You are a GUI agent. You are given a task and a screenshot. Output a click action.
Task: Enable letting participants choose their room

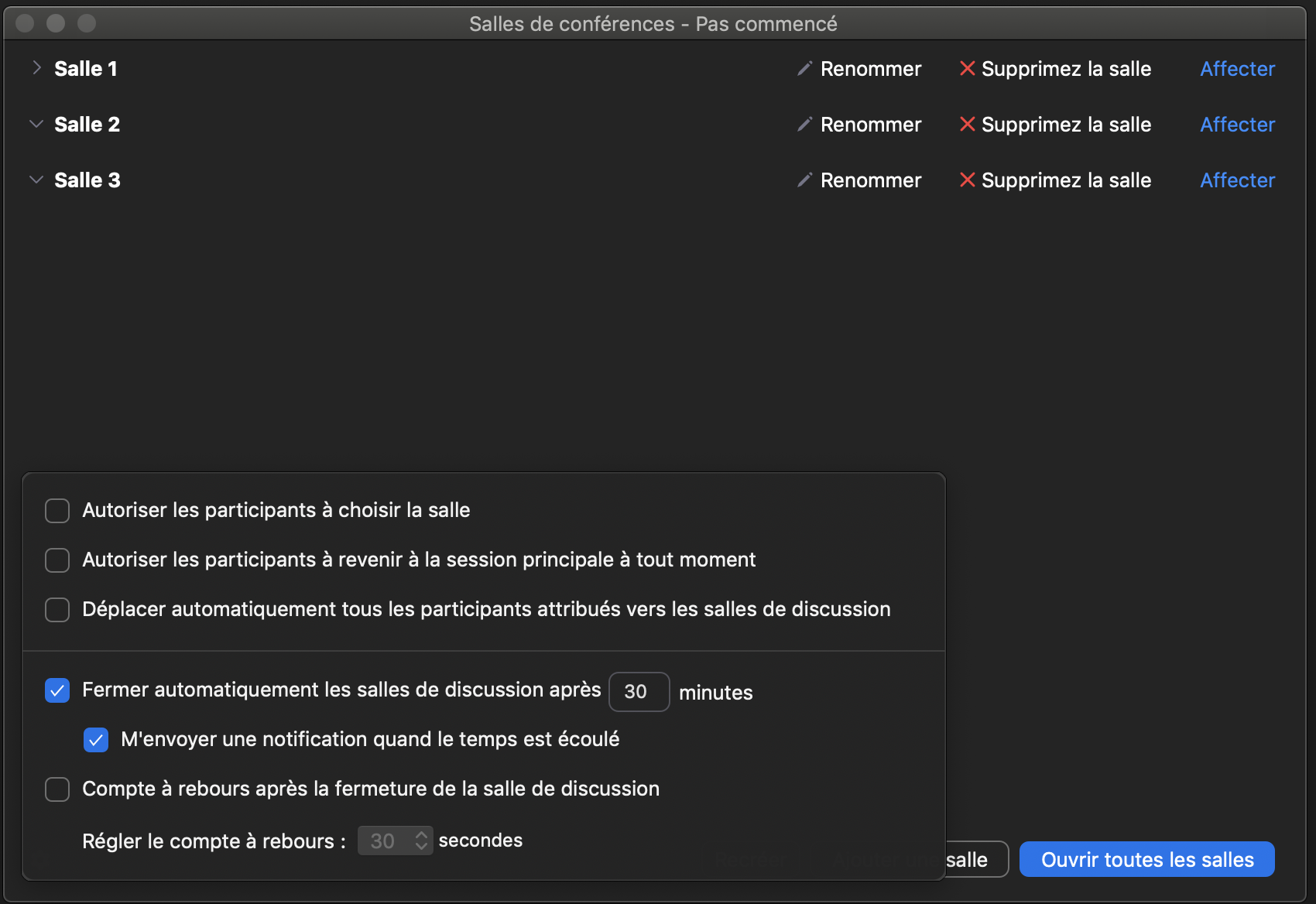[57, 511]
